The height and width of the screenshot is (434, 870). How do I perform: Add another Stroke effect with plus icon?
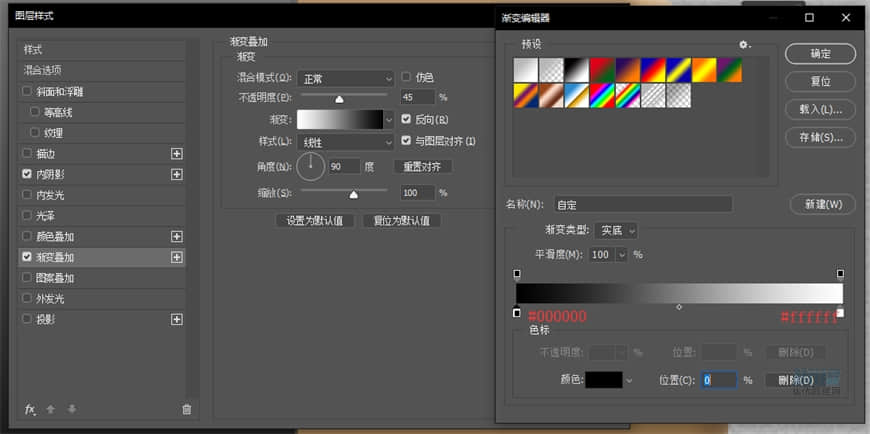[176, 154]
